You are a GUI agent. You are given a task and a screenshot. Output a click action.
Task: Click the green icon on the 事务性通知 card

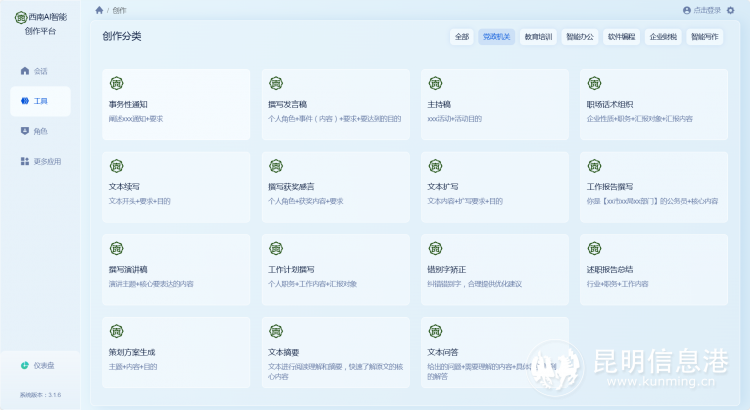click(x=115, y=83)
